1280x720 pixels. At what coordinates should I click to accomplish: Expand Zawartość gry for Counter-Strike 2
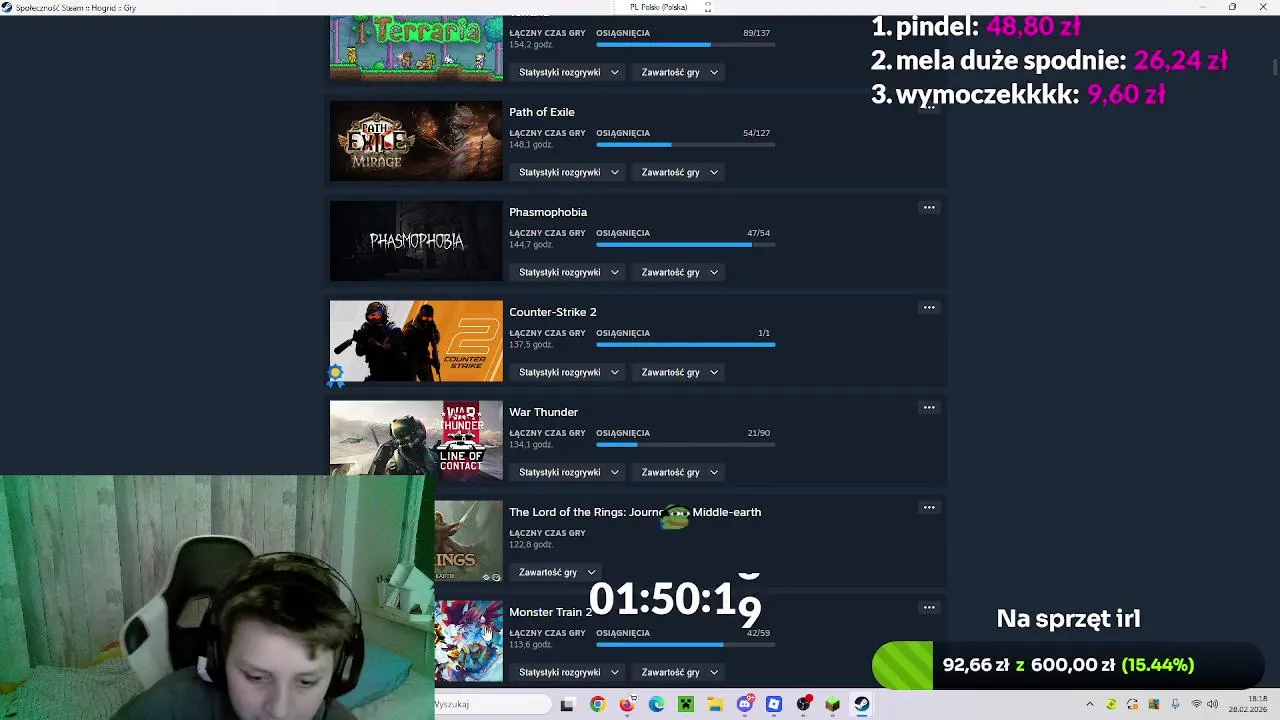click(x=680, y=372)
